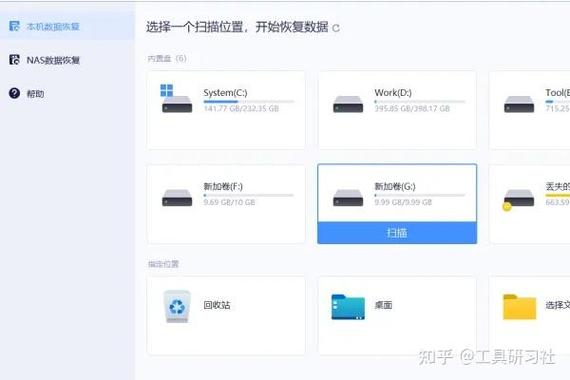Click the 扫描 button

coord(397,233)
